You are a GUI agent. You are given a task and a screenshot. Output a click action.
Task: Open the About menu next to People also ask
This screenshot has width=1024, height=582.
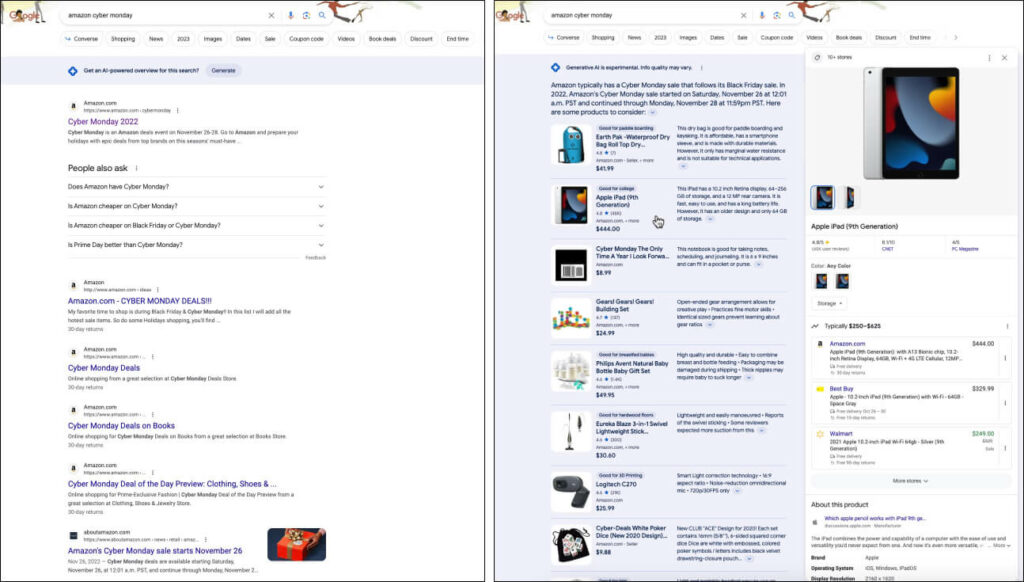(136, 168)
